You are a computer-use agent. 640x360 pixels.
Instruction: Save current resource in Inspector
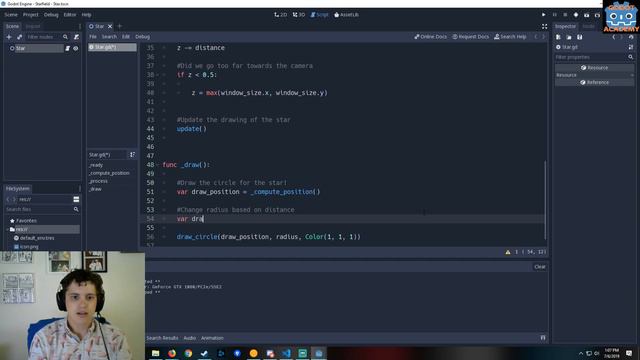579,37
